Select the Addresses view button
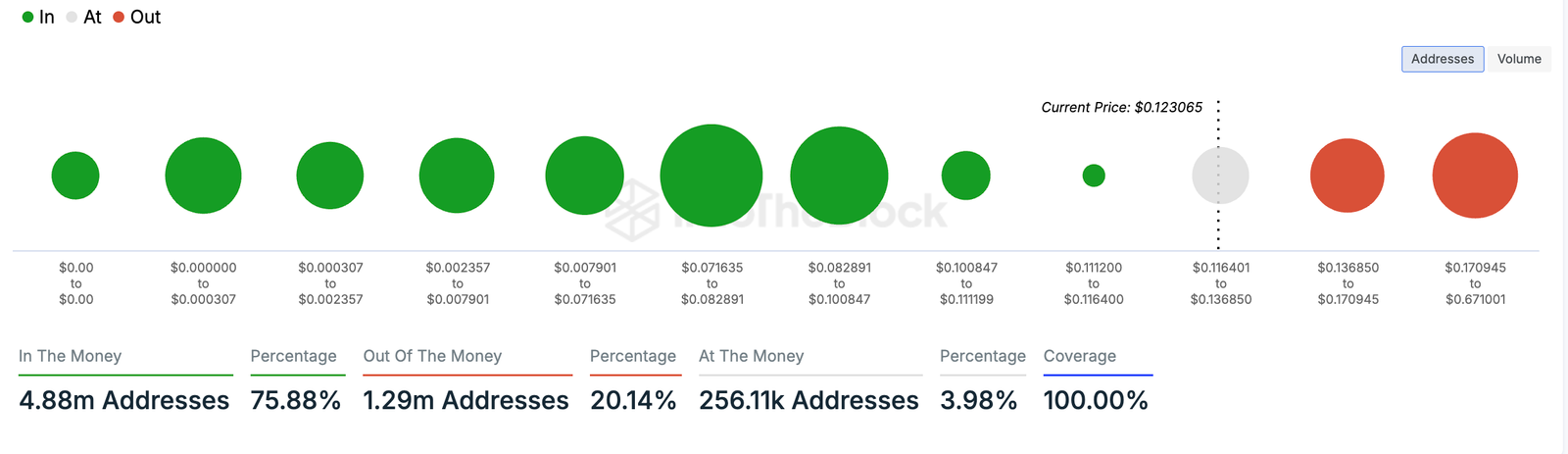This screenshot has height=454, width=1568. point(1442,59)
